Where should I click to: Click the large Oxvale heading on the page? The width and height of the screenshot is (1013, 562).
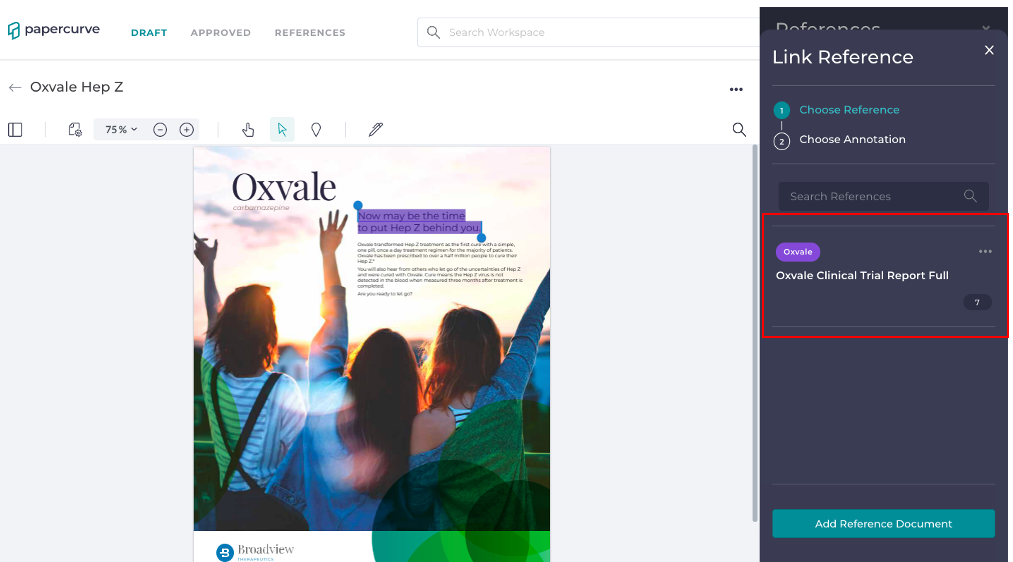(284, 188)
